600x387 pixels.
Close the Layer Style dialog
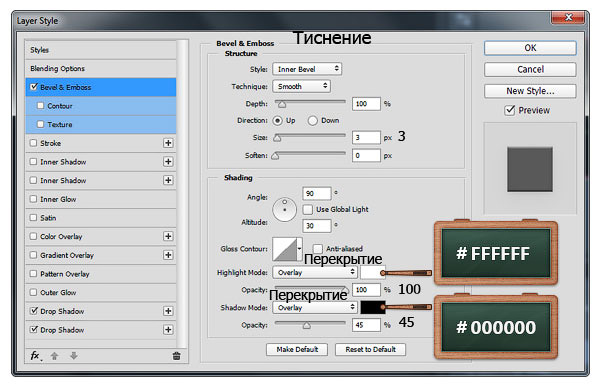(x=568, y=17)
